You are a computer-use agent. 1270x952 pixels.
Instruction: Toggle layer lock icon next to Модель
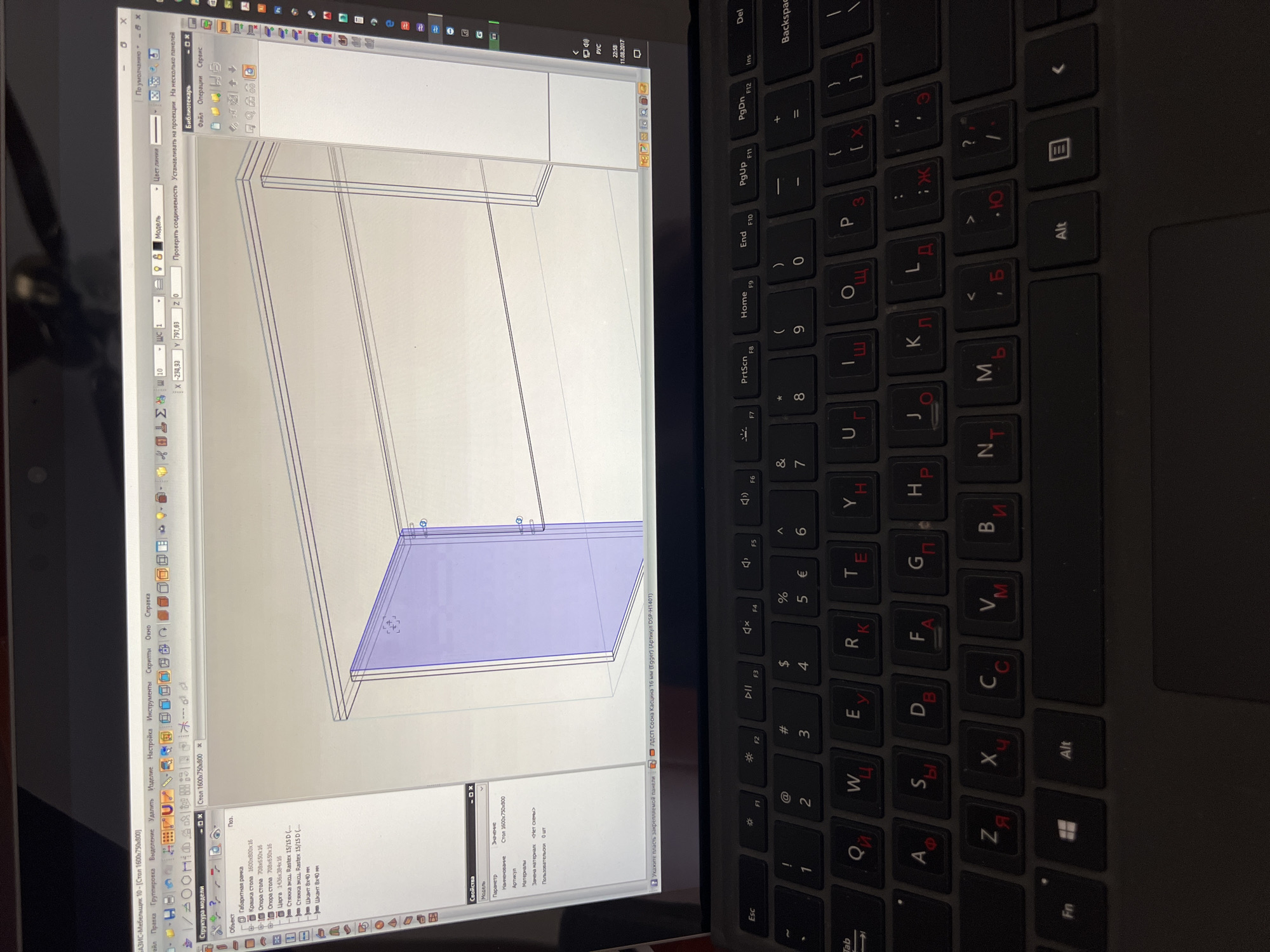157,257
